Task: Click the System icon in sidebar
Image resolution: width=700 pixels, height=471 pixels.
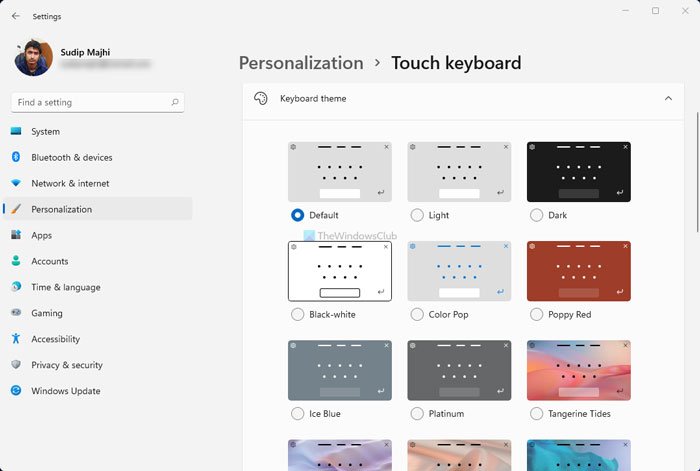Action: click(16, 132)
